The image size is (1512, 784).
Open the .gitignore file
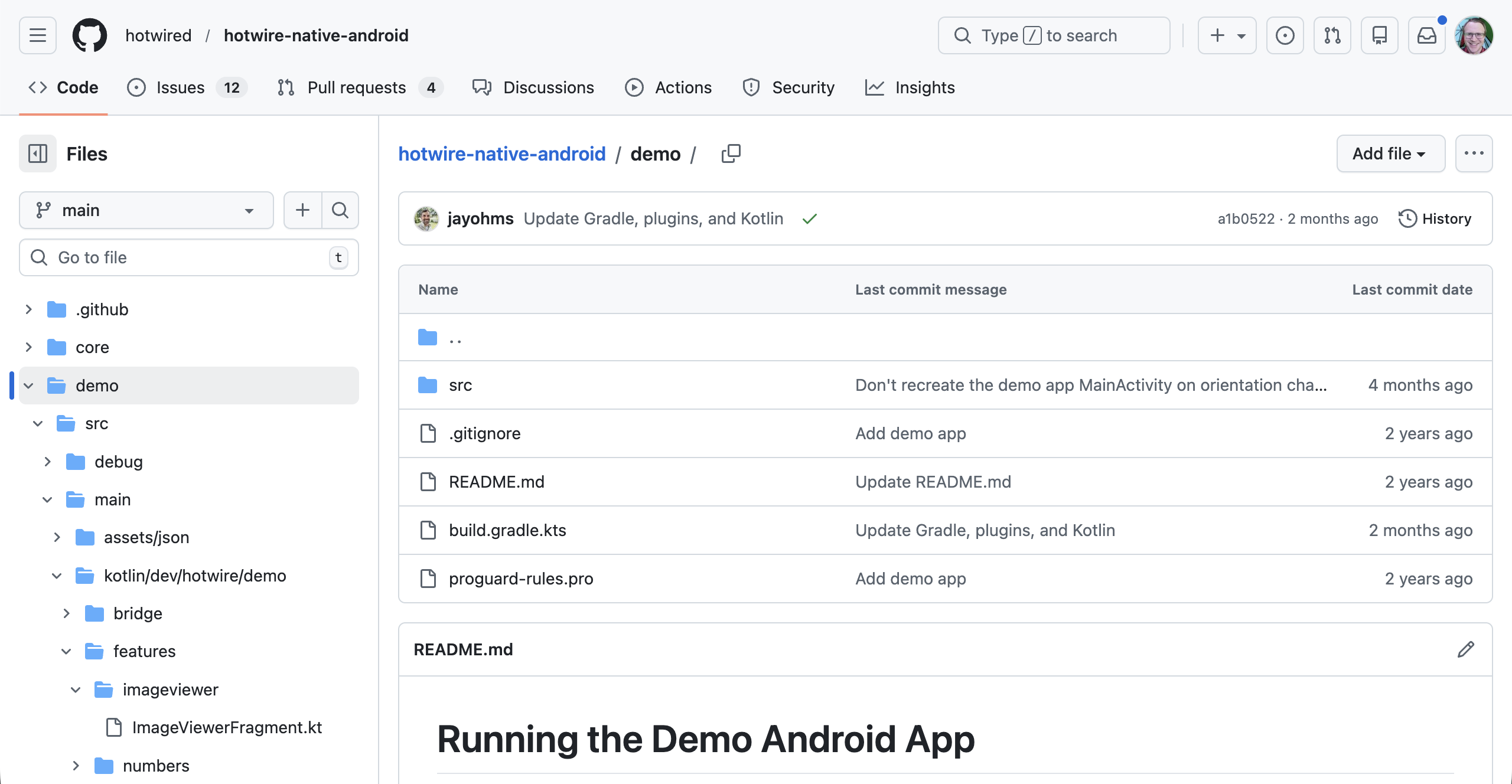(484, 434)
